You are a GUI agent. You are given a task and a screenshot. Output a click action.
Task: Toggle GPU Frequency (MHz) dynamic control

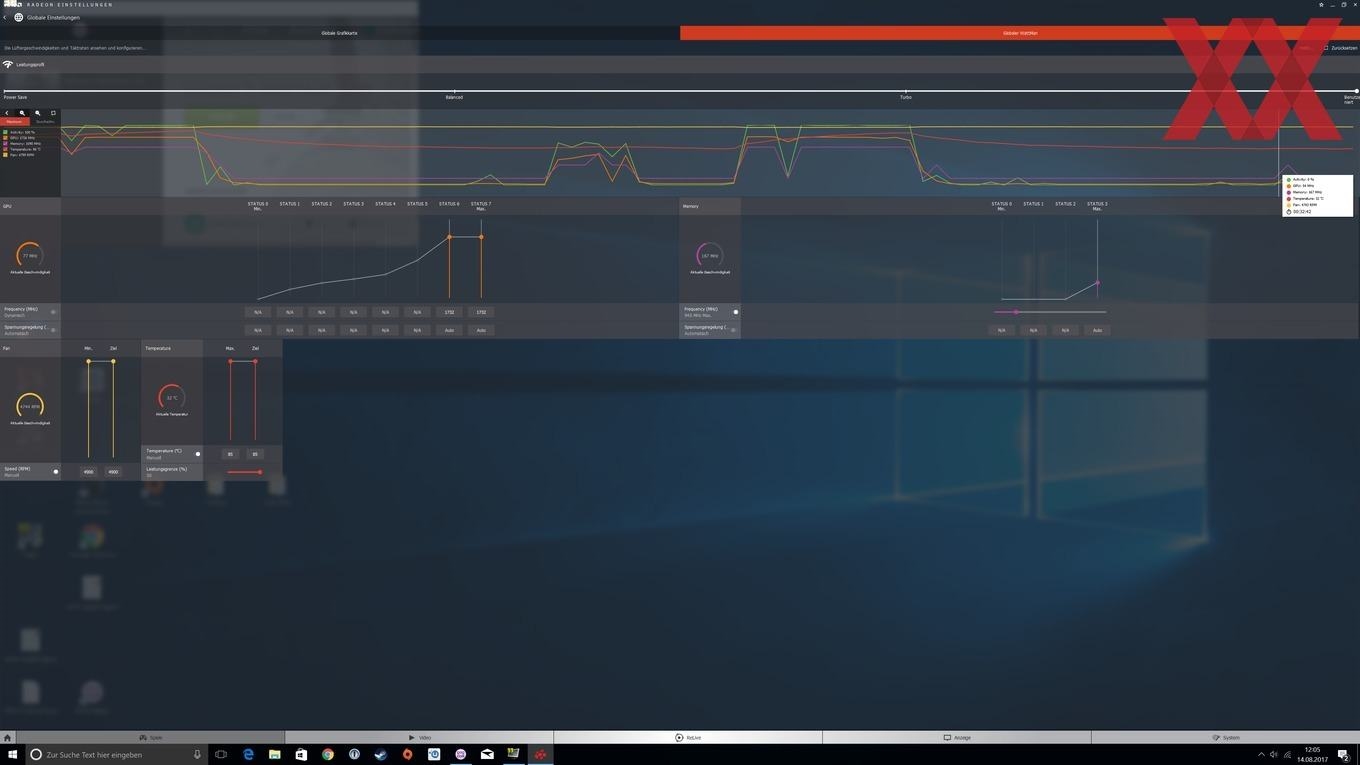pos(53,312)
